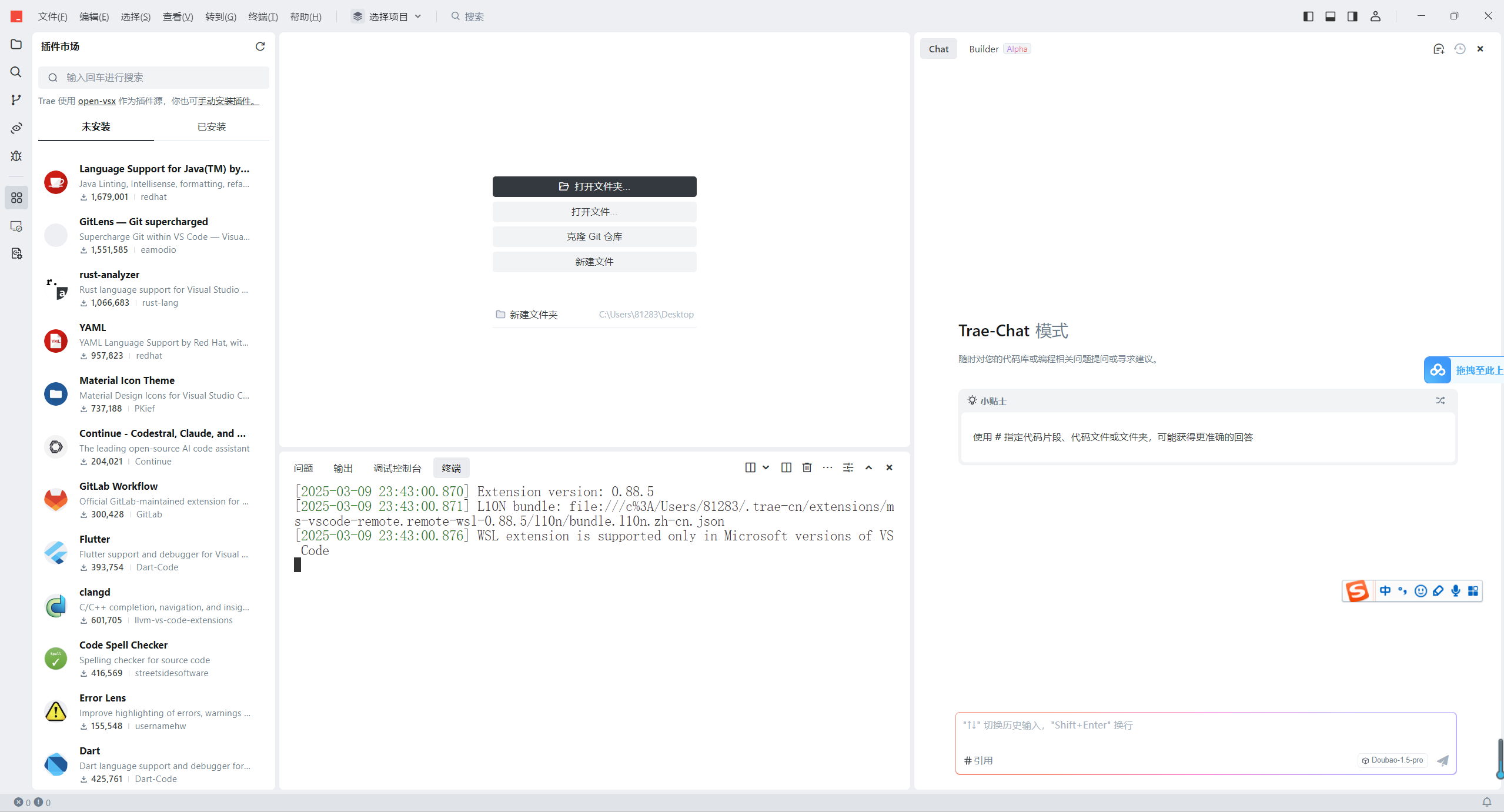Toggle the left primary sidebar layout

coord(1308,16)
